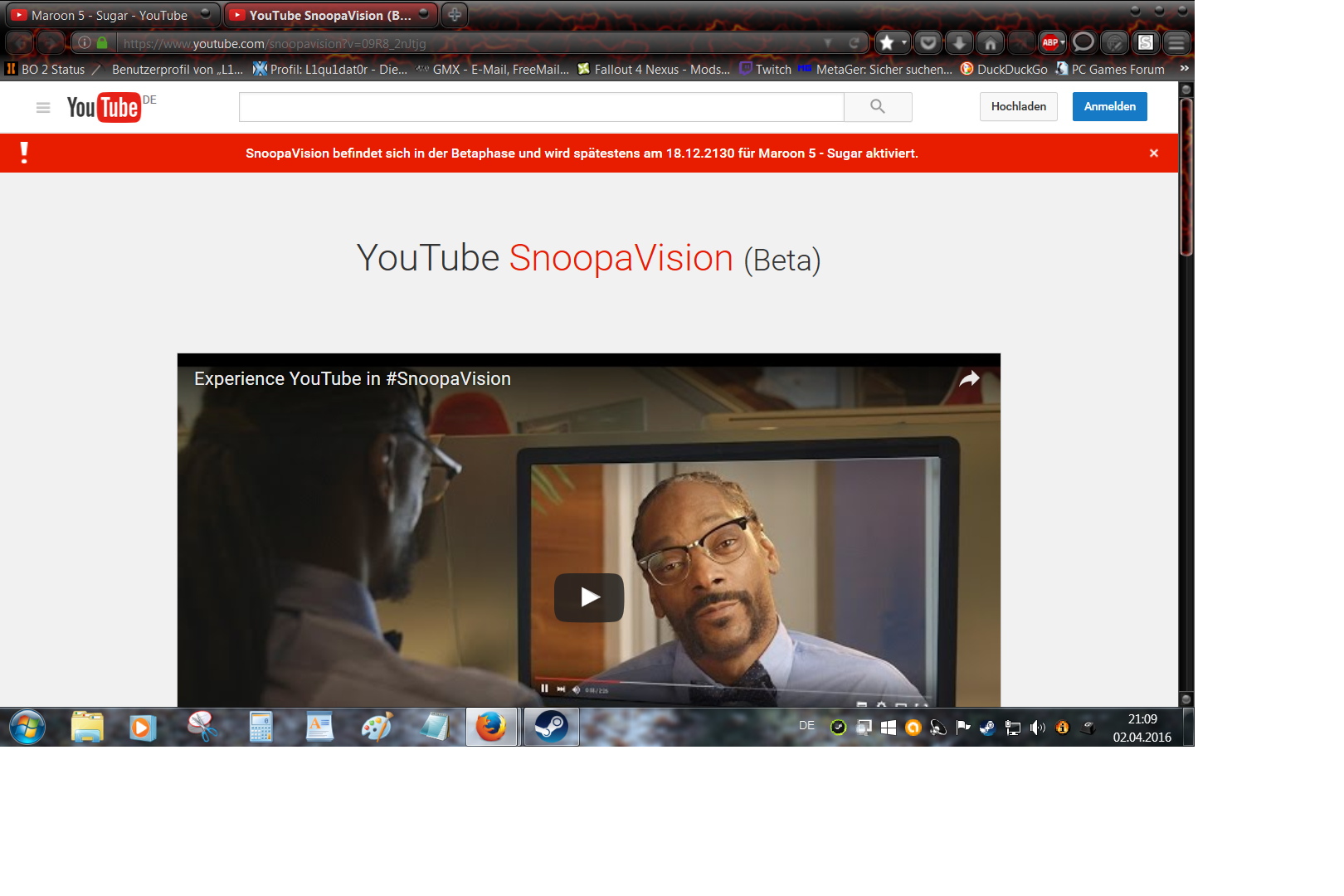Go back with browser back arrow
1344x896 pixels.
(20, 42)
